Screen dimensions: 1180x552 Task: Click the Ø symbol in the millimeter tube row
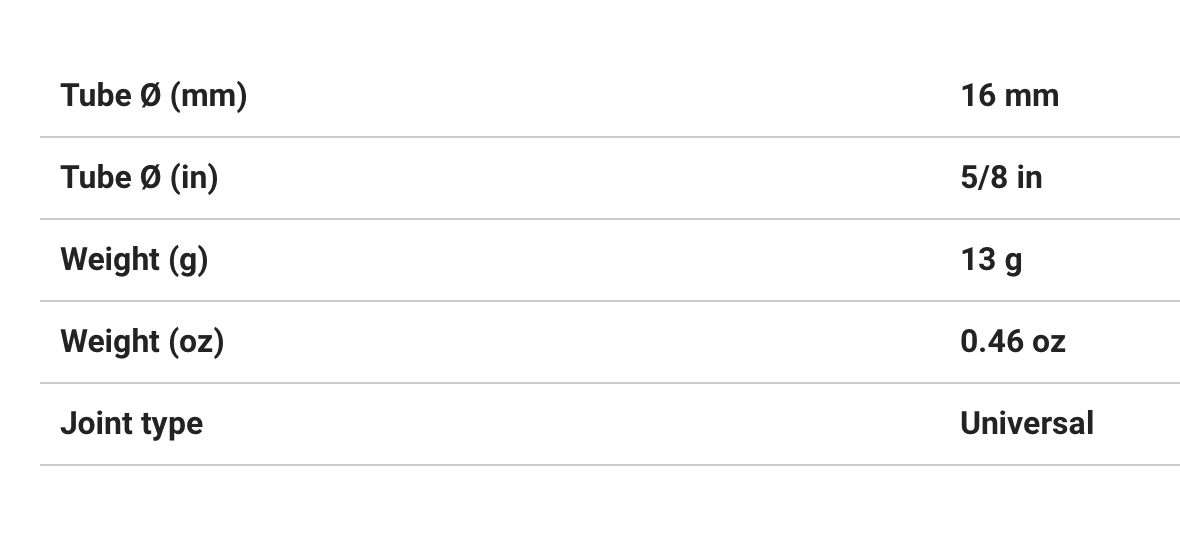pyautogui.click(x=151, y=96)
